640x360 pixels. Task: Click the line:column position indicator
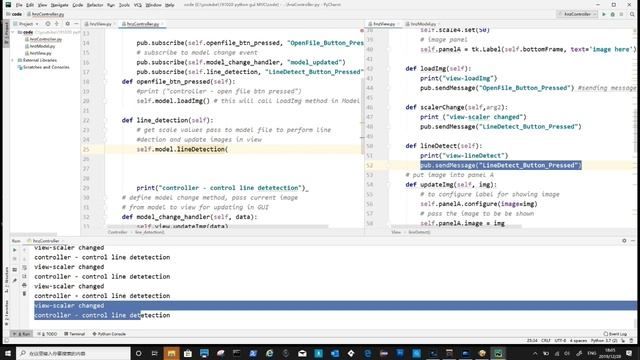[x=532, y=340]
